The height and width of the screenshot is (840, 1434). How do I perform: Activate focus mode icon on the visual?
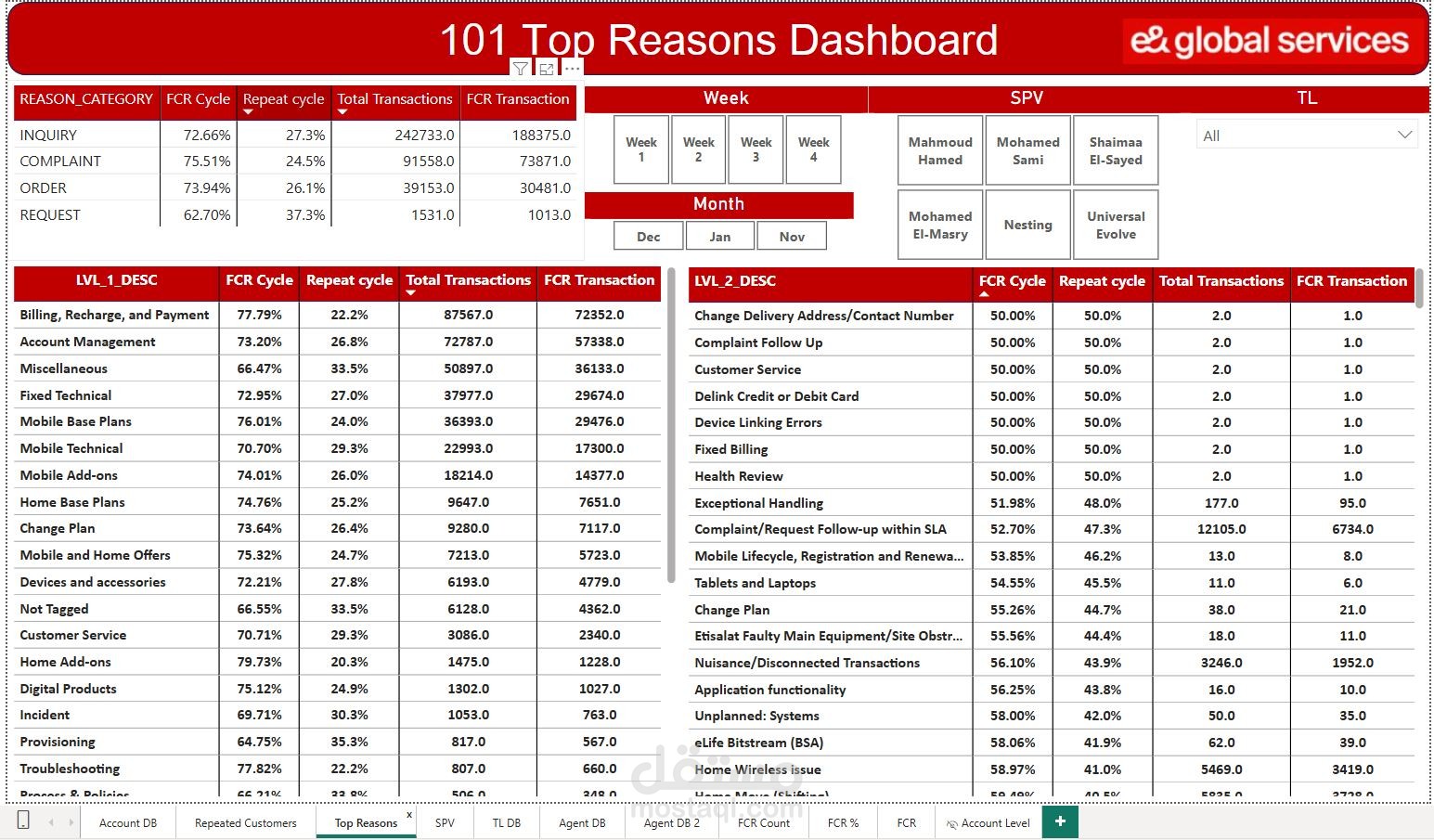point(547,69)
